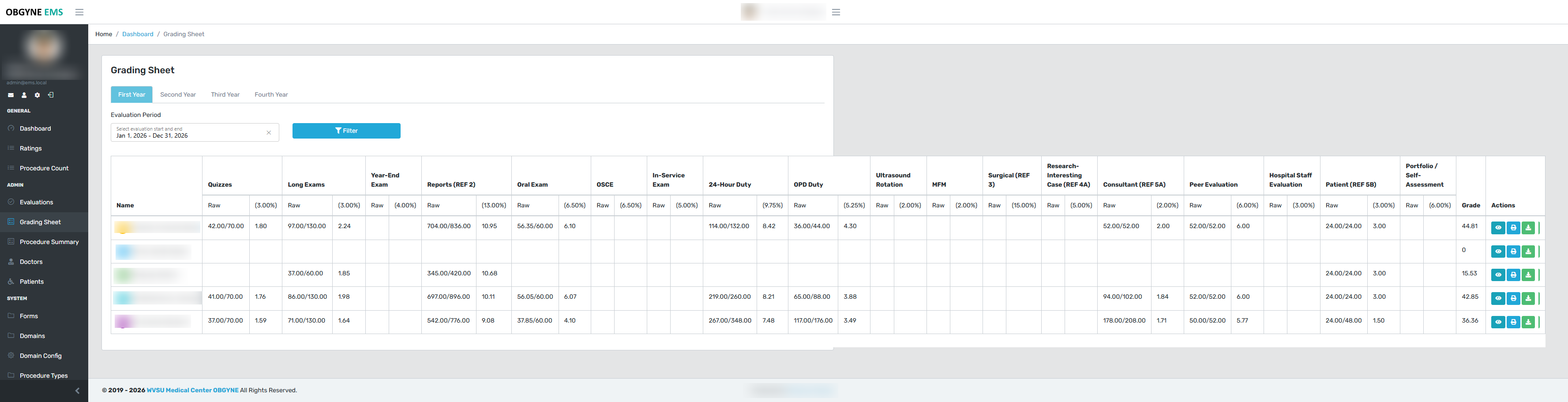The image size is (1568, 402).
Task: Print the sheet for the 36.36 grade row
Action: 1513,322
